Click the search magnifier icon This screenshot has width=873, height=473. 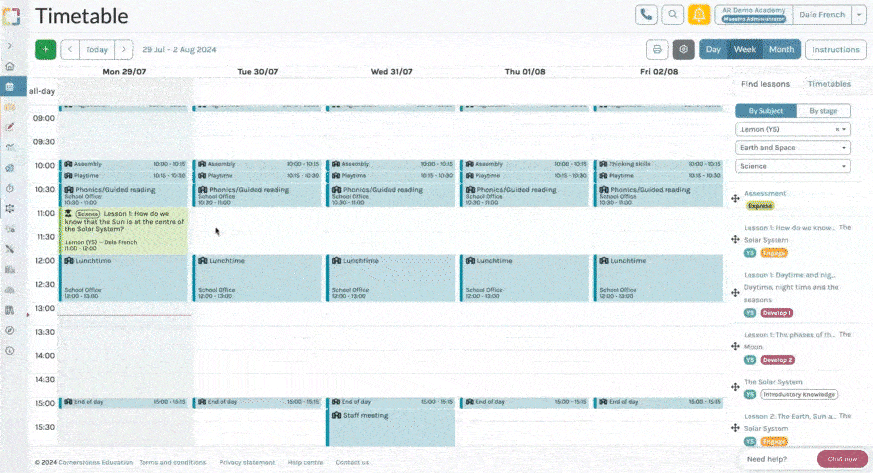(673, 15)
